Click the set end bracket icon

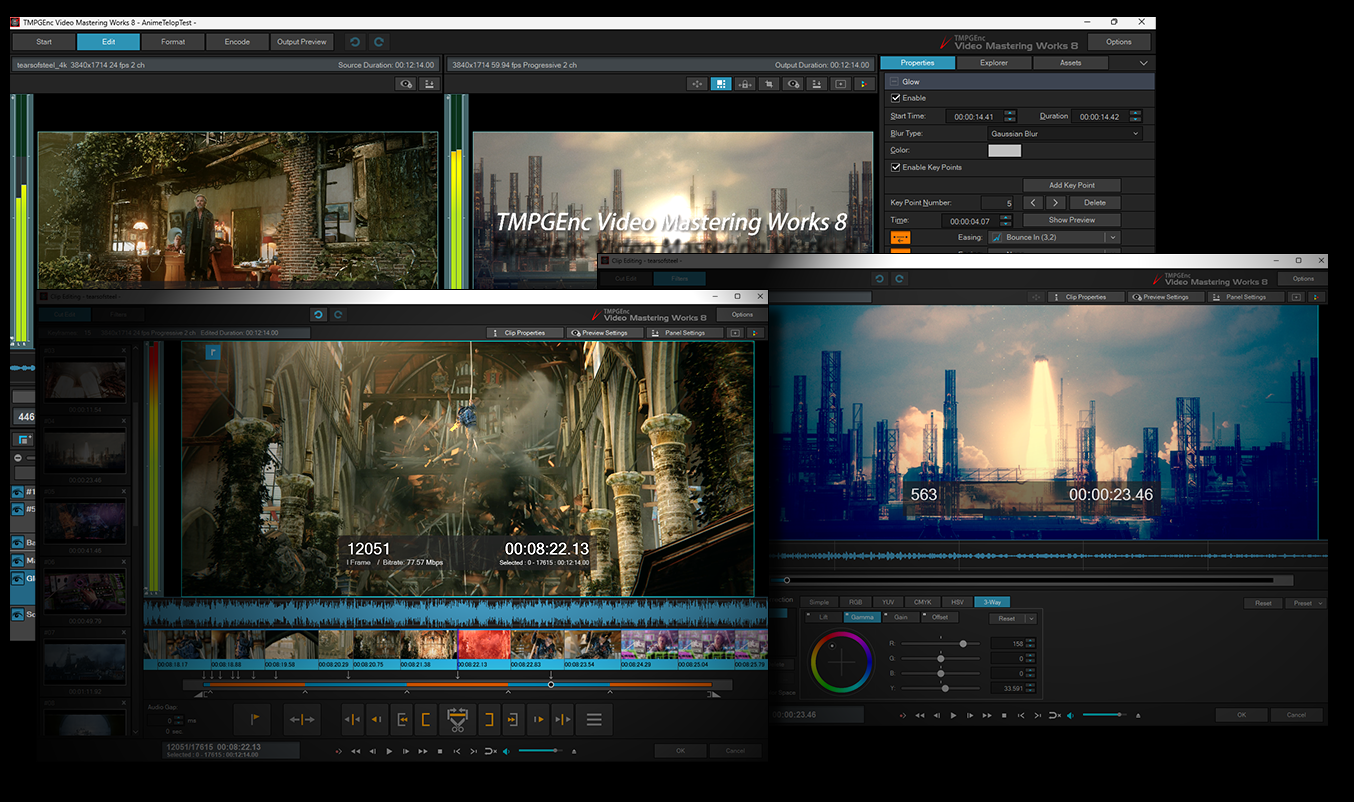point(489,719)
